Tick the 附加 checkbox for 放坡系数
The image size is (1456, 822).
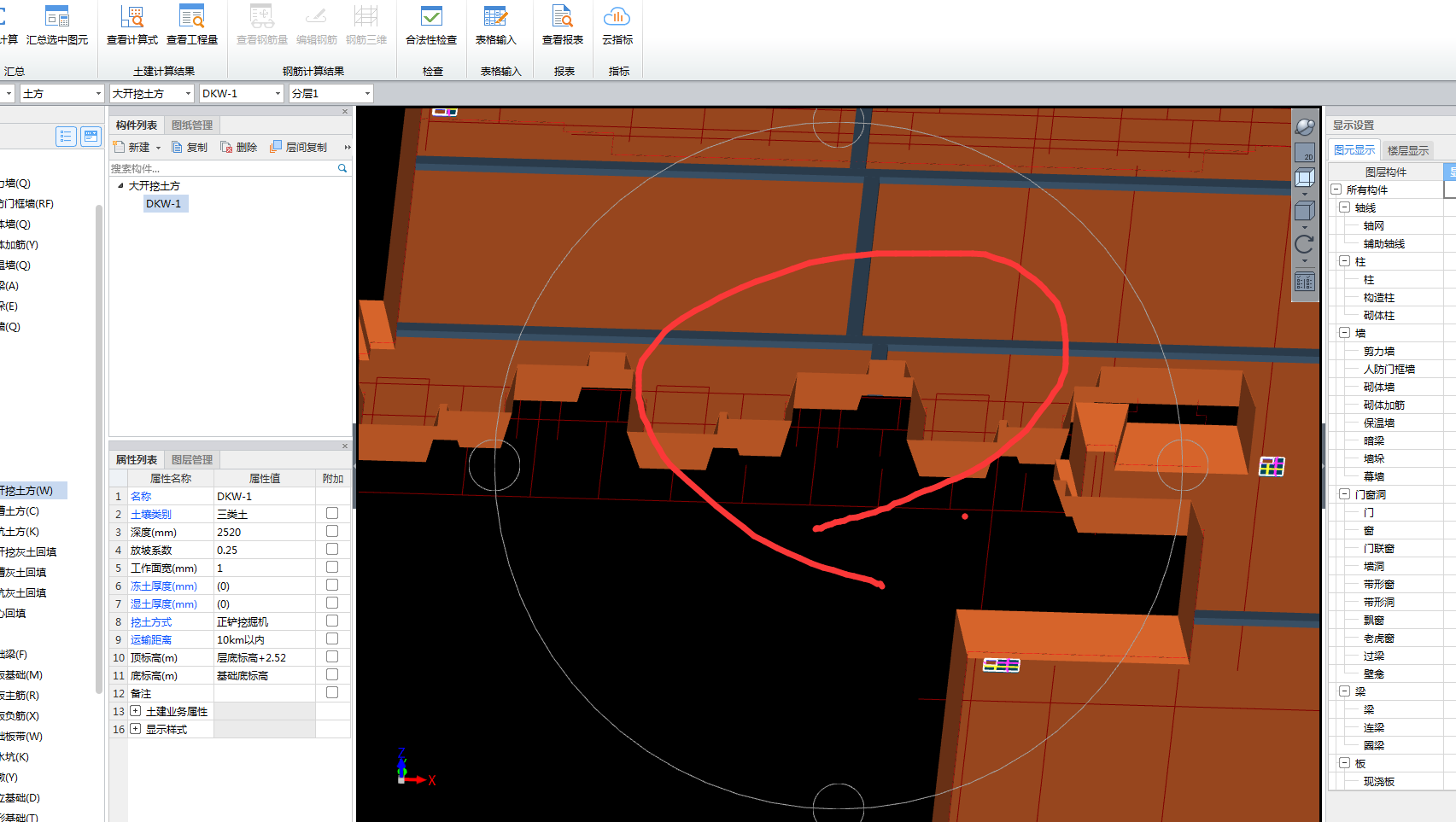pos(332,550)
